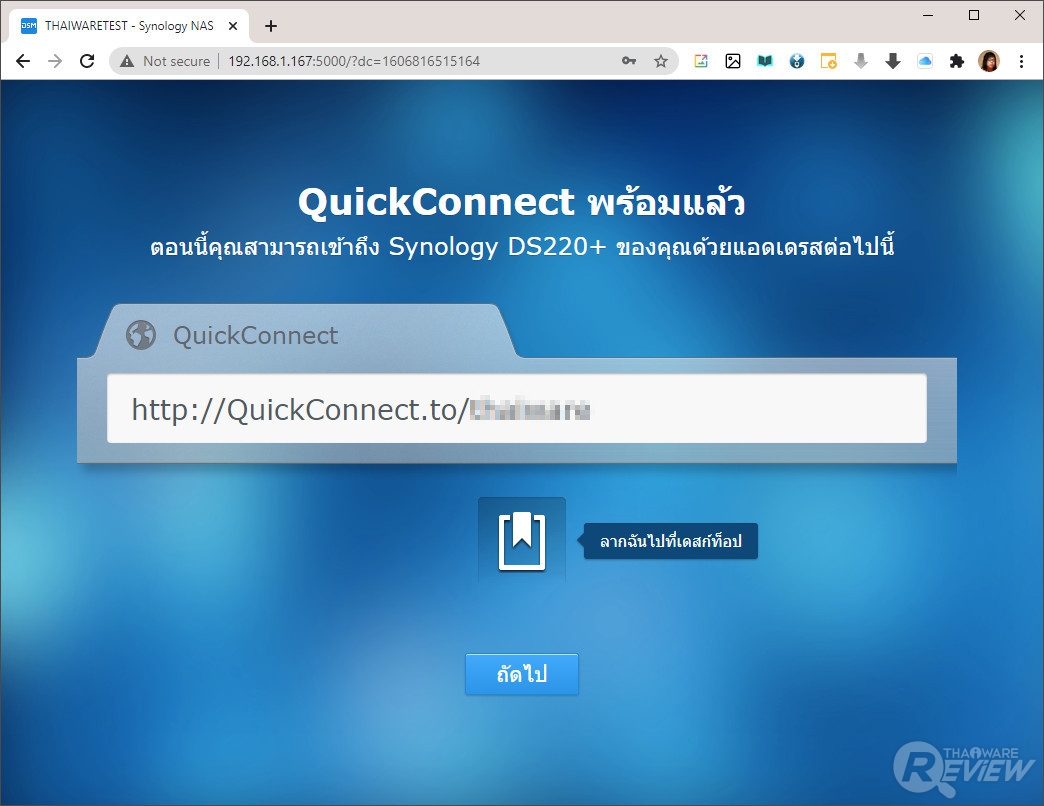Reload the page with refresh icon
Image resolution: width=1044 pixels, height=806 pixels.
click(x=87, y=61)
